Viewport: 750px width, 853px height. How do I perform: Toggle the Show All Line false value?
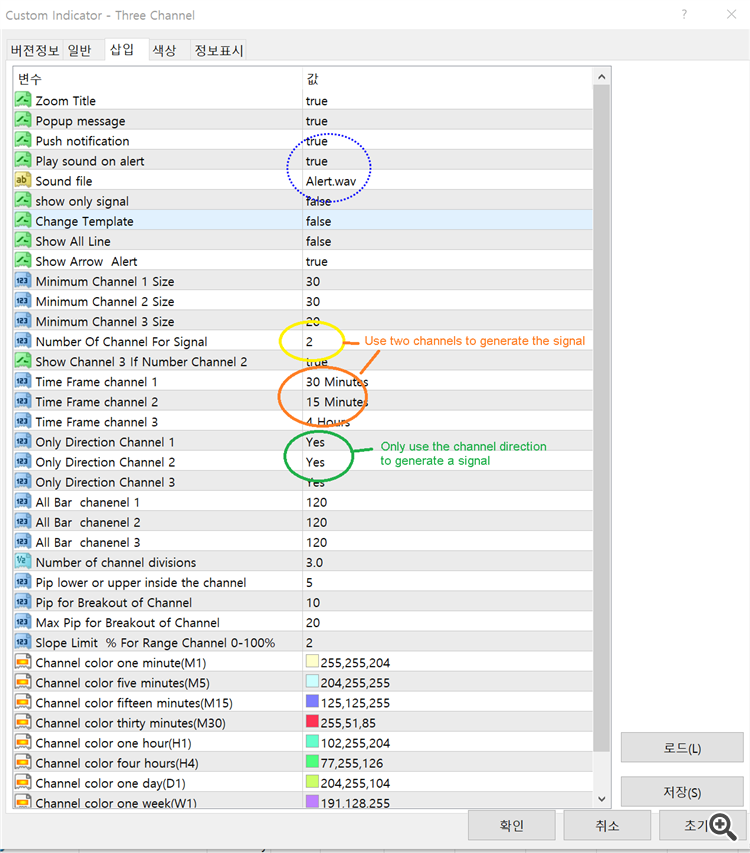click(x=318, y=242)
